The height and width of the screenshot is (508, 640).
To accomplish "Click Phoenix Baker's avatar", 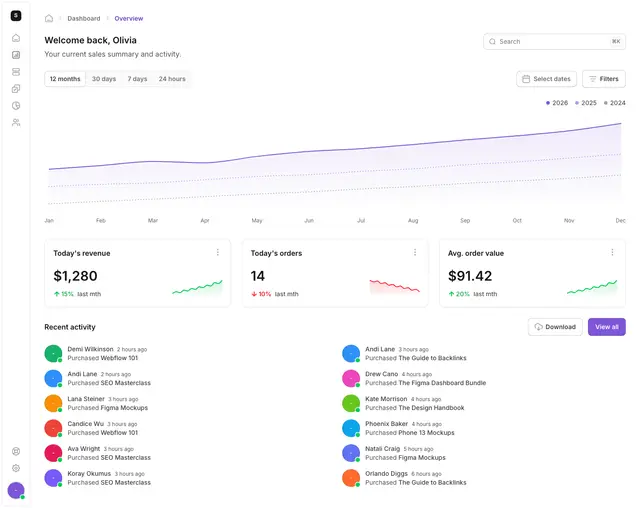I will click(351, 428).
